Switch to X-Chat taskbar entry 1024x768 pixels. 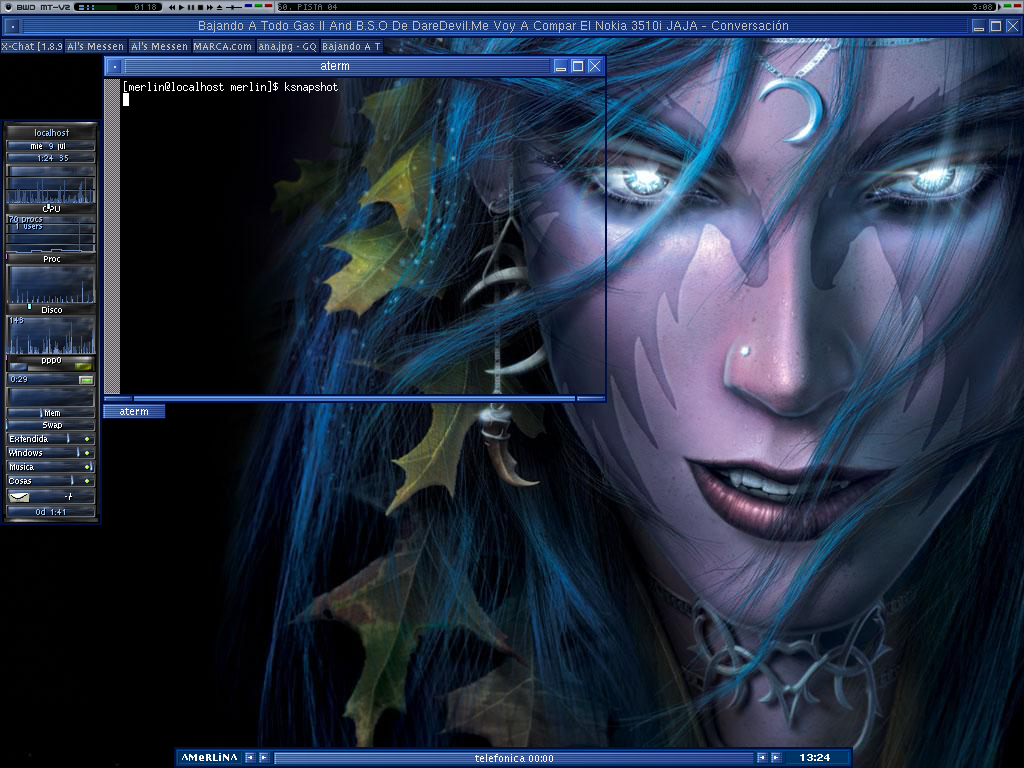click(x=31, y=46)
